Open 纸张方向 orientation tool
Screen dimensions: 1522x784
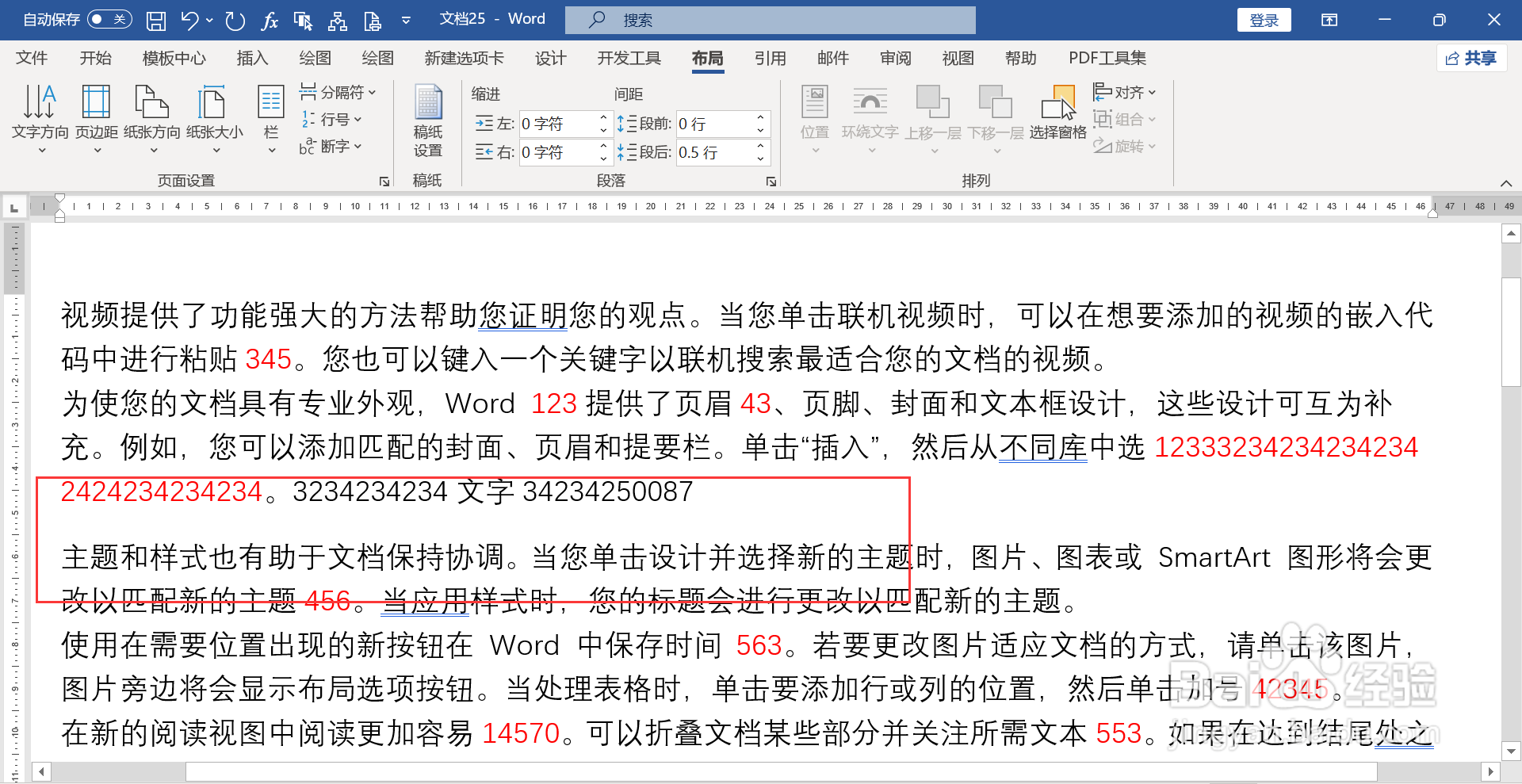point(152,117)
